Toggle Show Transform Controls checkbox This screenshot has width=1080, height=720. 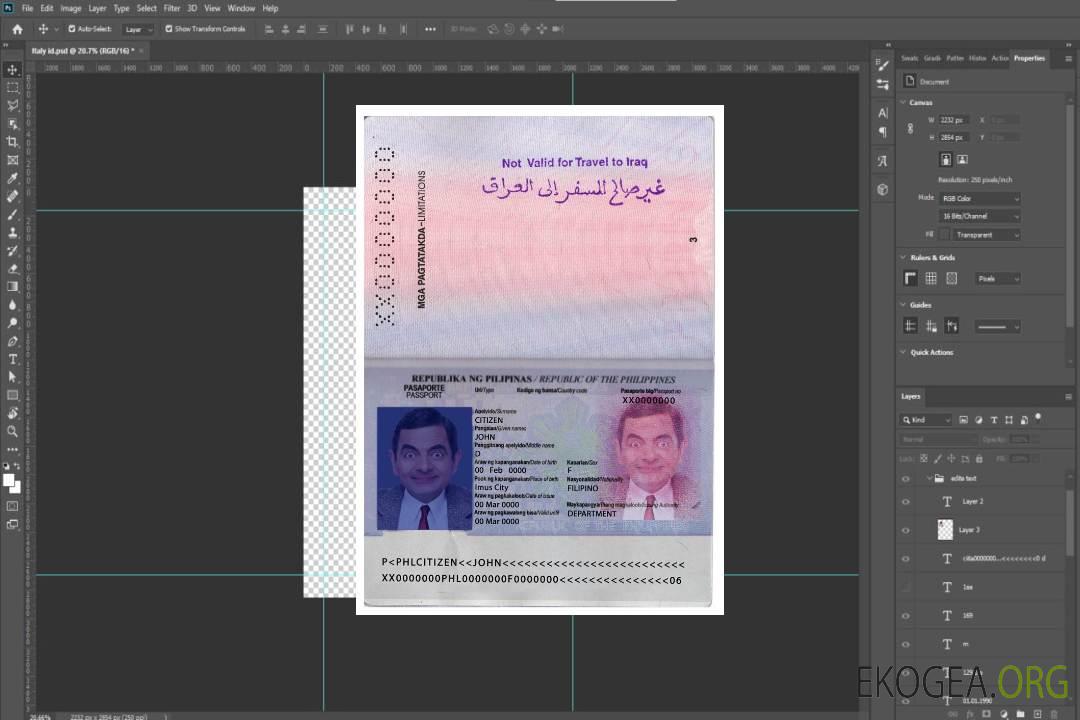coord(169,29)
